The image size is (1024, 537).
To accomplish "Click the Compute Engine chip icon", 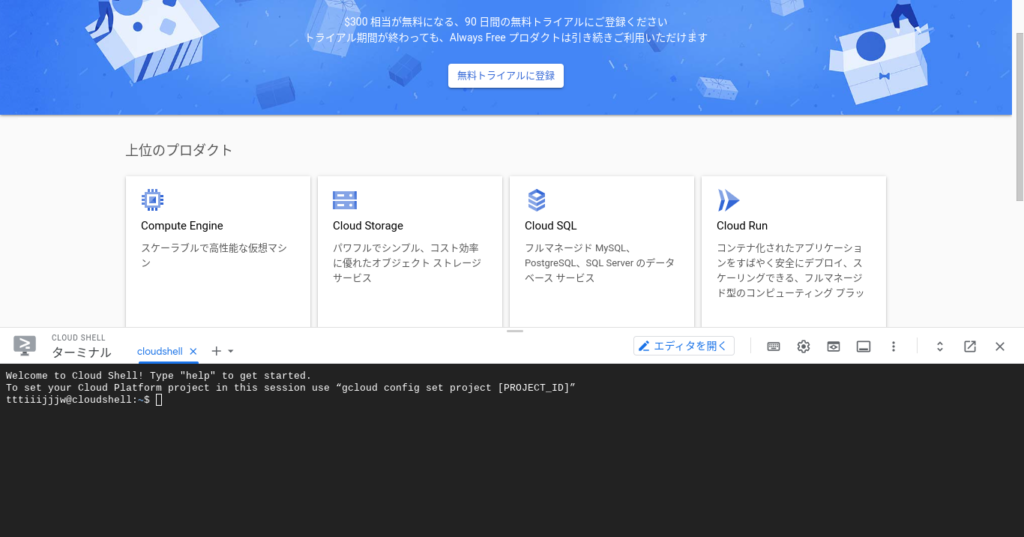I will pyautogui.click(x=152, y=200).
